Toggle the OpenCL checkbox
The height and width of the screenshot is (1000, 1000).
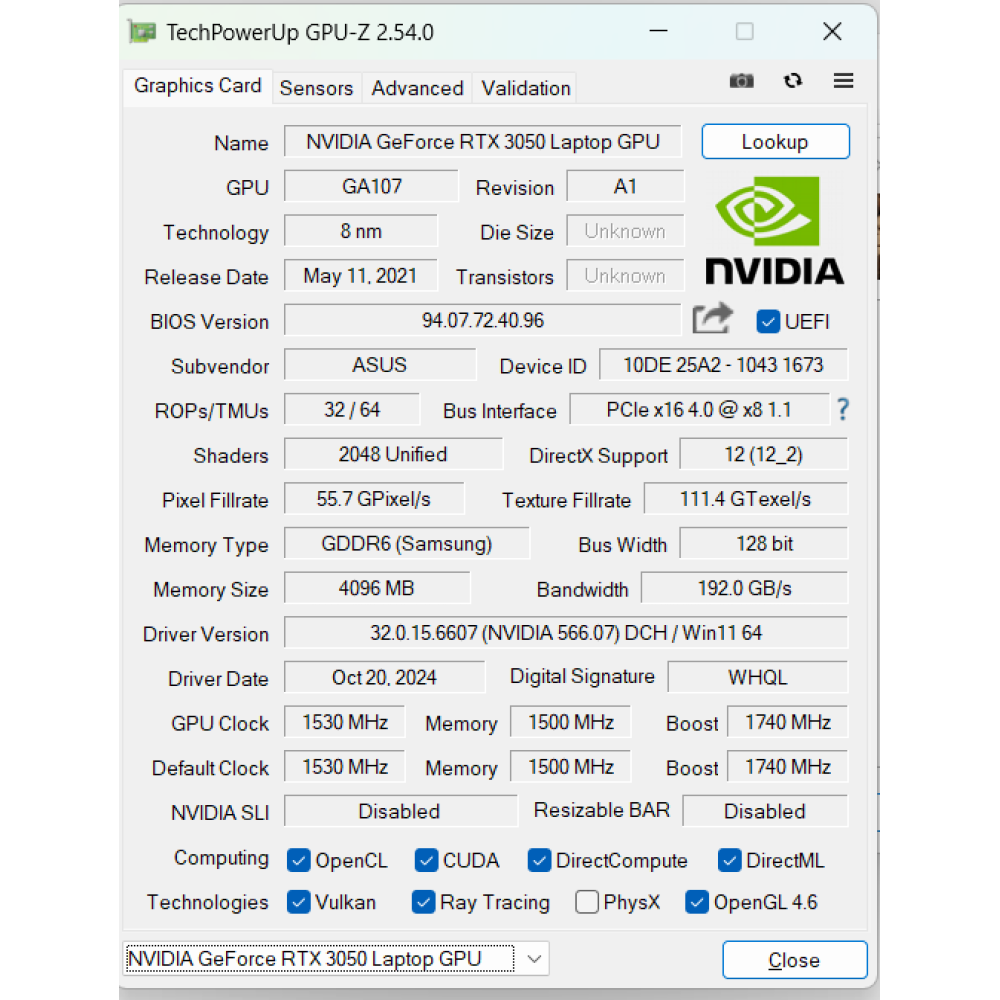(x=298, y=860)
